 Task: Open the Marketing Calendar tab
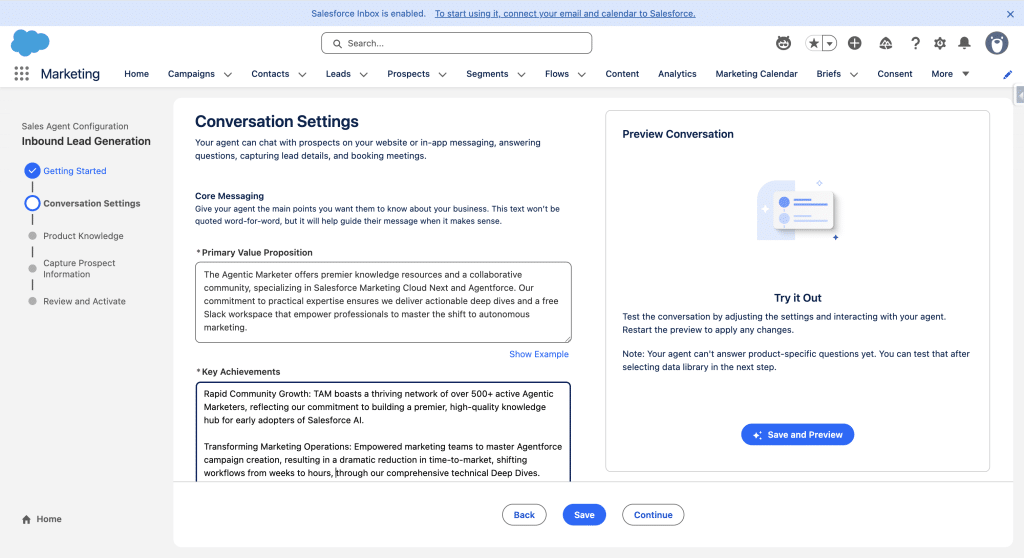(x=756, y=74)
